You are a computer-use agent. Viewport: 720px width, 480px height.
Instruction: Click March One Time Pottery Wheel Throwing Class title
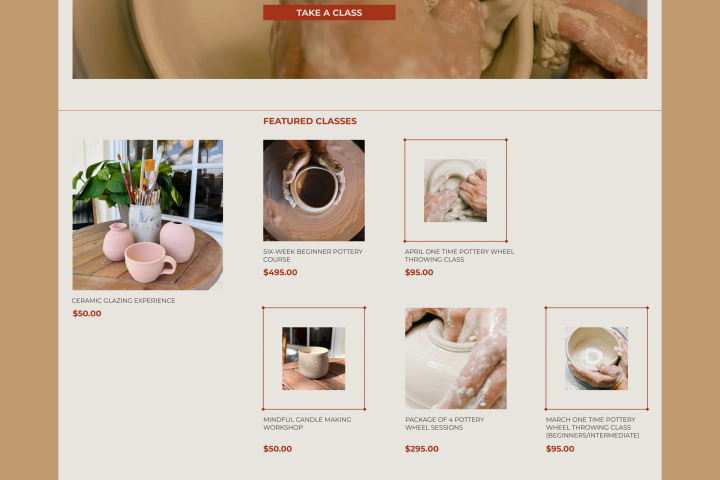point(592,427)
